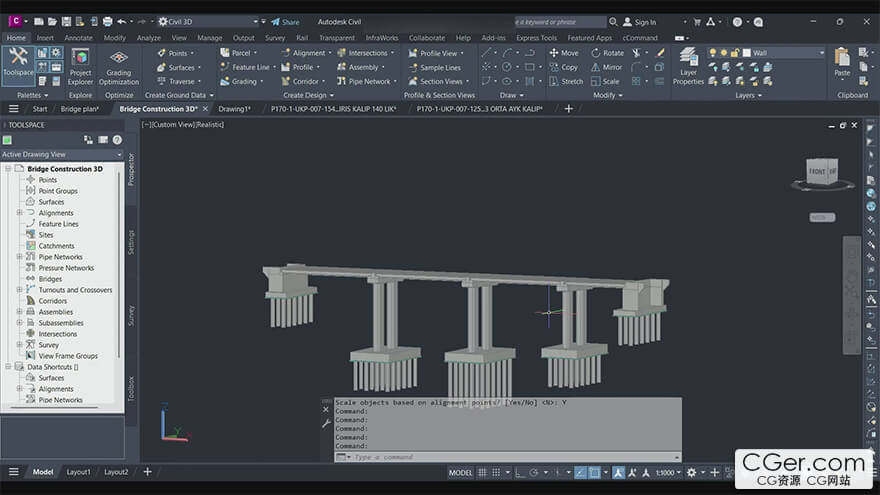Open the Active Drawing View dropdown

pyautogui.click(x=62, y=154)
